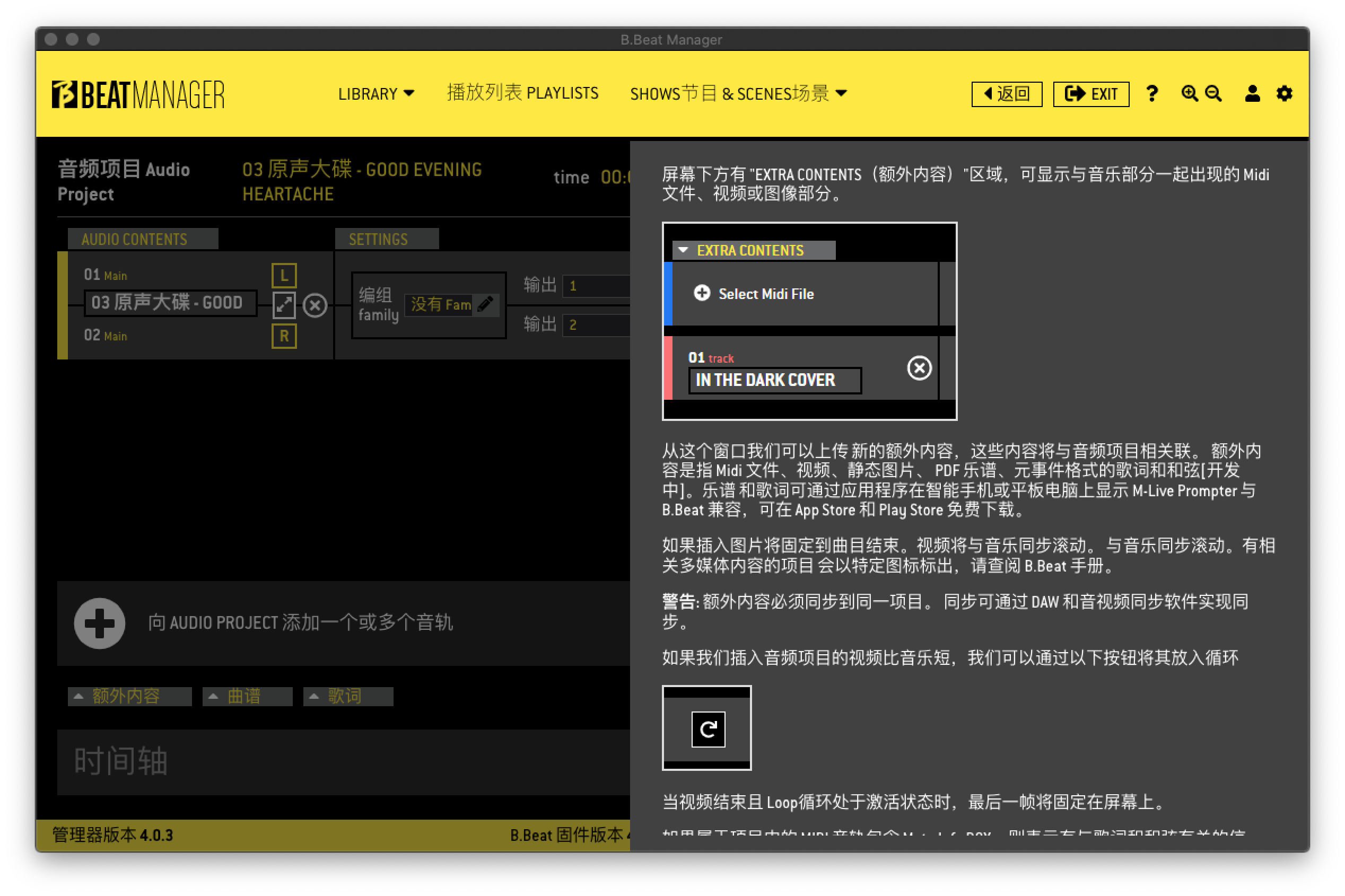Screen dimensions: 1345x896
Task: Add tracks with the large plus icon
Action: tap(100, 623)
